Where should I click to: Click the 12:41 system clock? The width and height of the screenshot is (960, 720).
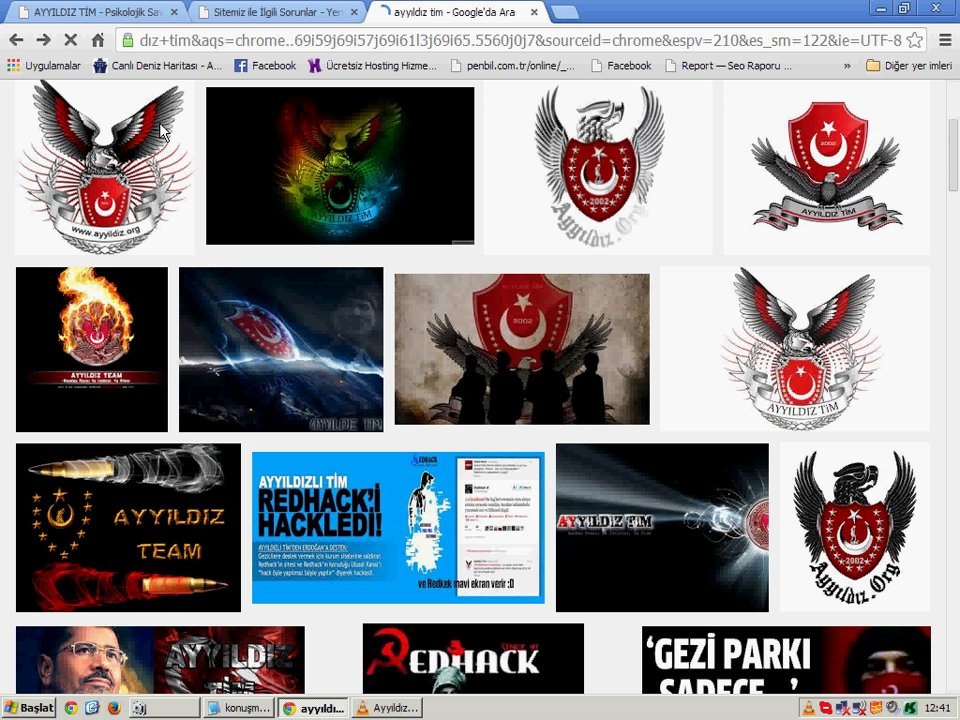pos(937,708)
